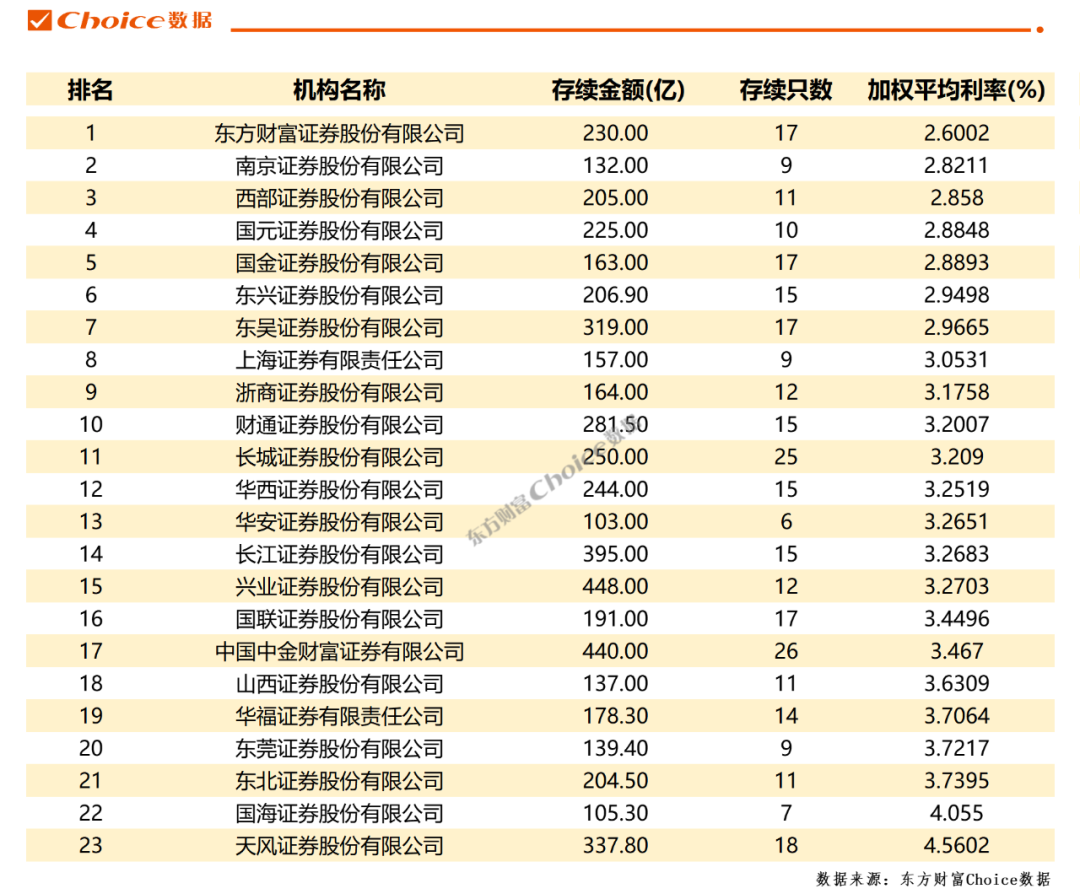This screenshot has width=1080, height=894.
Task: Select the amount value 105.30
Action: click(615, 813)
